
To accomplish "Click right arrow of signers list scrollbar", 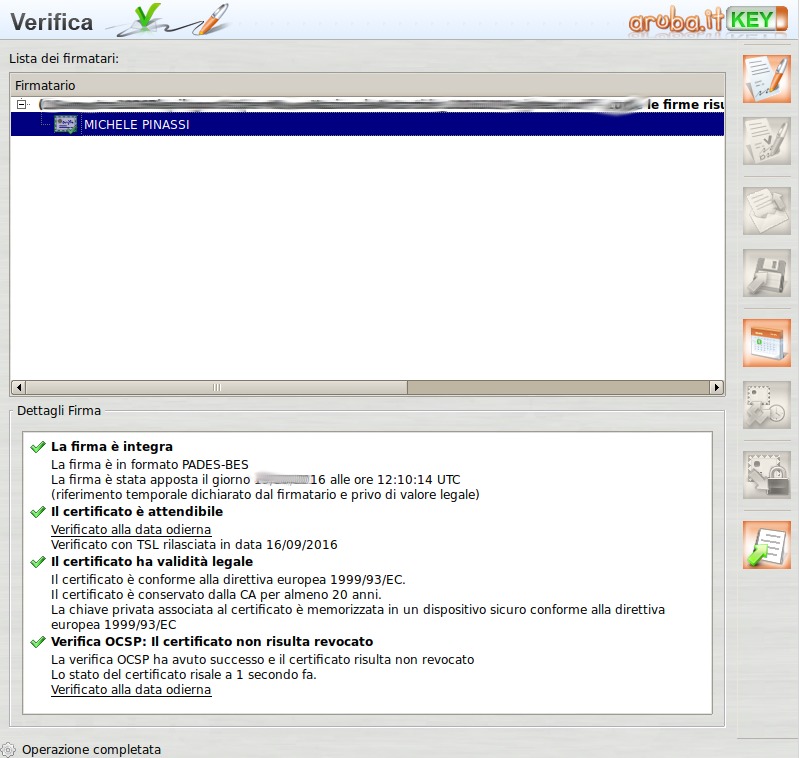I will click(x=716, y=387).
